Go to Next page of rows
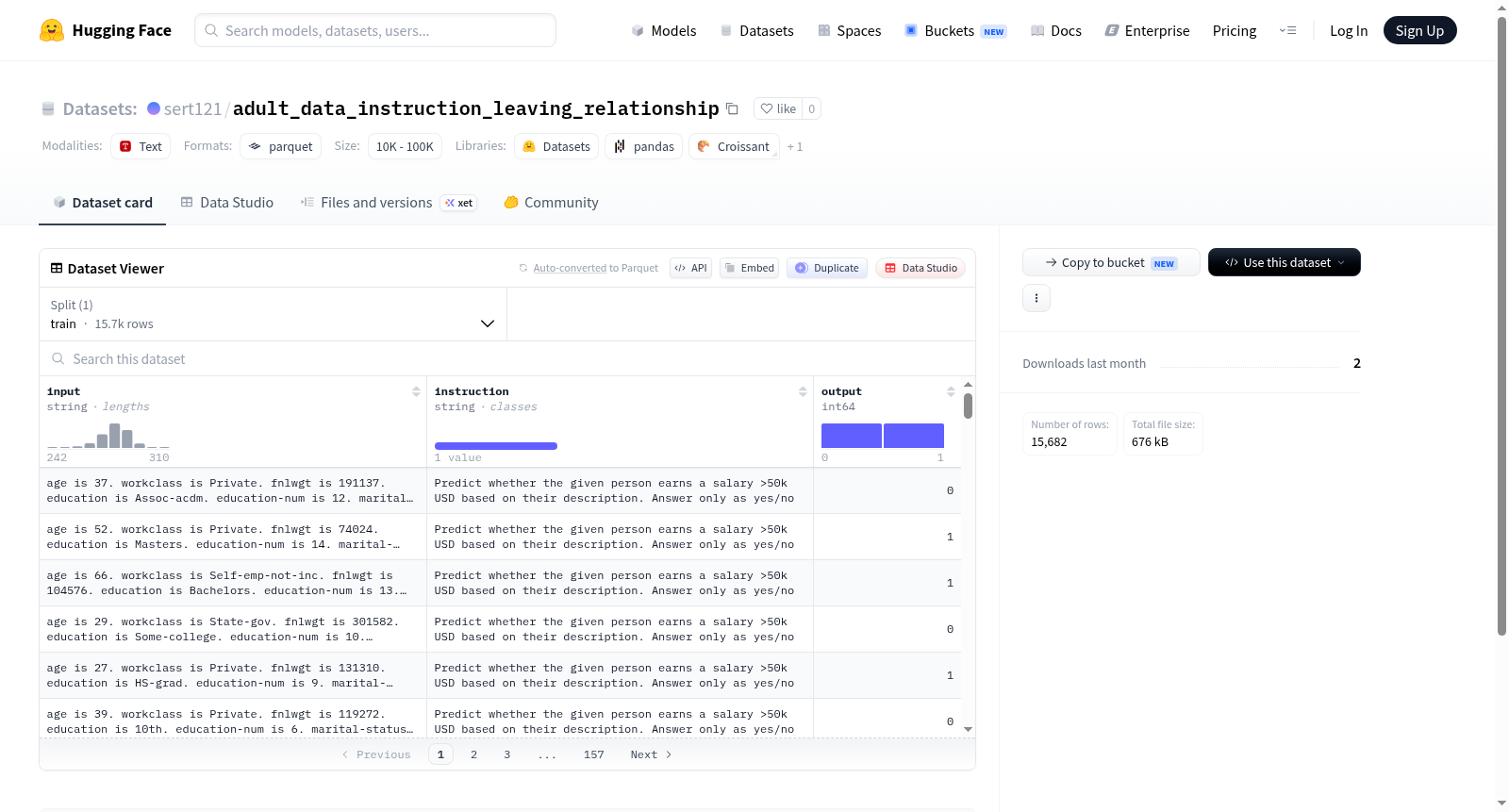Viewport: 1509px width, 812px height. (651, 754)
